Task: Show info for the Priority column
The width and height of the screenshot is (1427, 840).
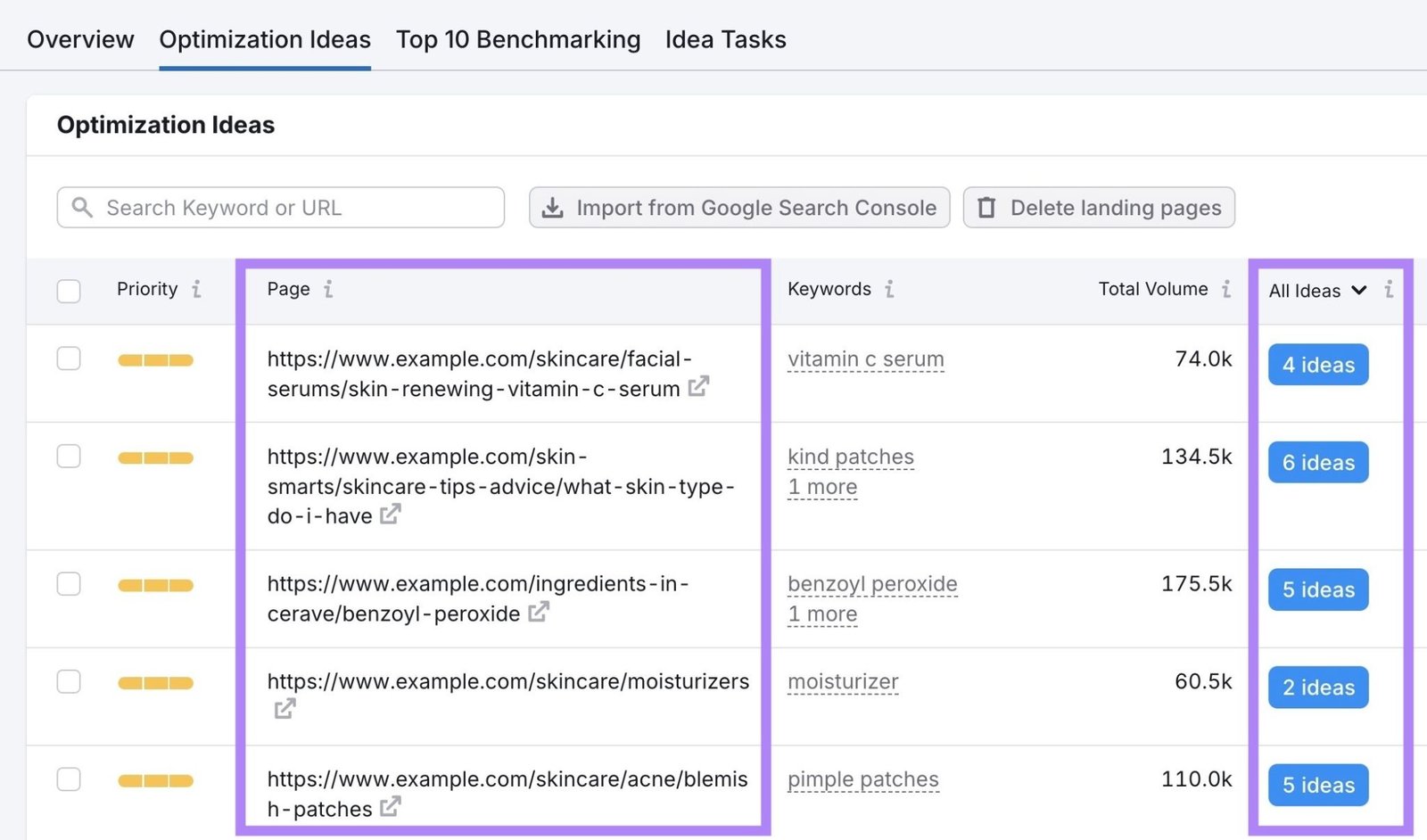Action: click(x=196, y=289)
